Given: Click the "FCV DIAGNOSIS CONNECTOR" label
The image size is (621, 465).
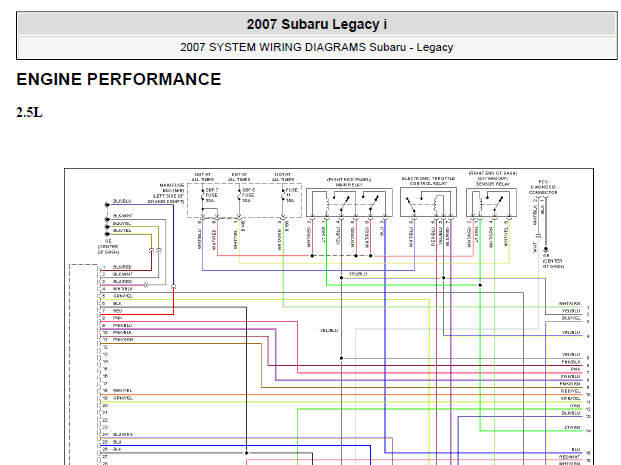Looking at the screenshot, I should pos(543,187).
